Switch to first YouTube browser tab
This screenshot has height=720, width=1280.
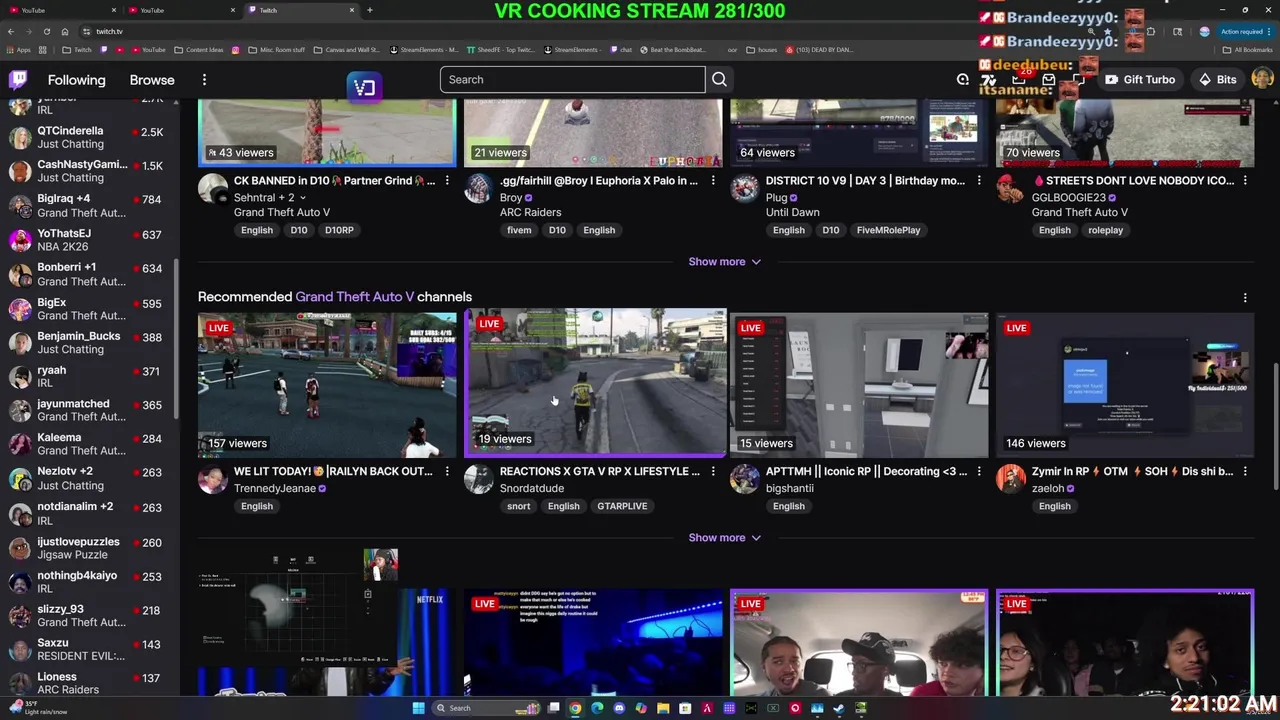62,10
